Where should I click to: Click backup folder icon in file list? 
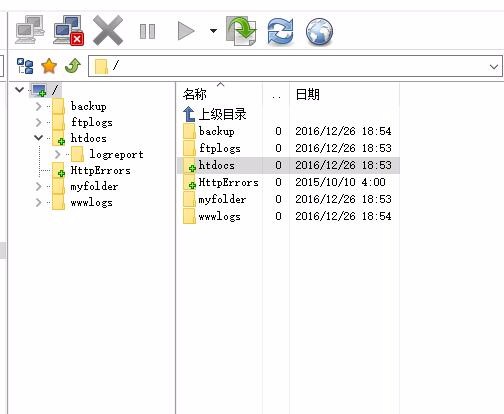189,131
